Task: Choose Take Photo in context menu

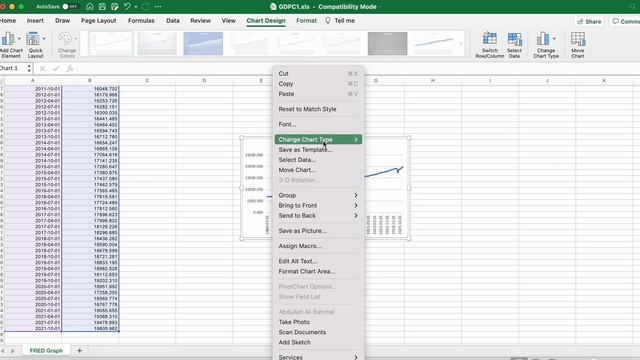Action: pyautogui.click(x=318, y=322)
